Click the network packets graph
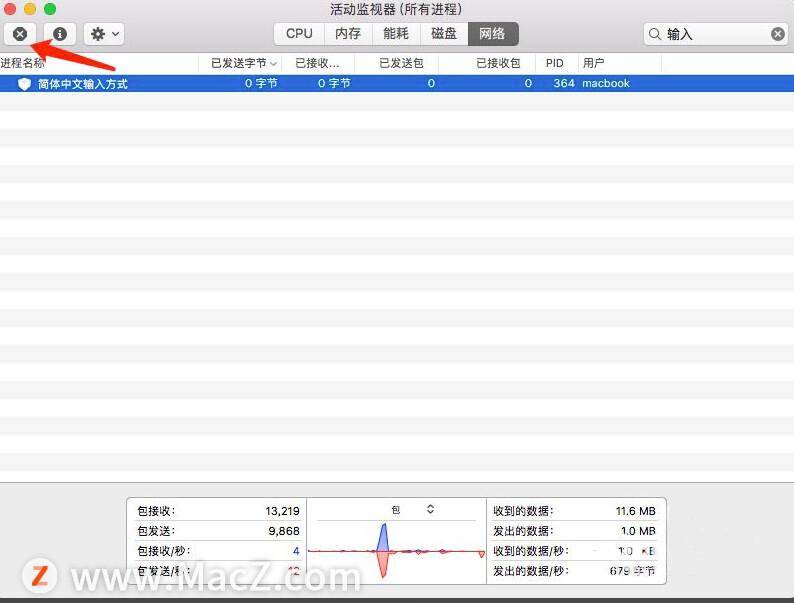This screenshot has height=603, width=794. point(396,551)
